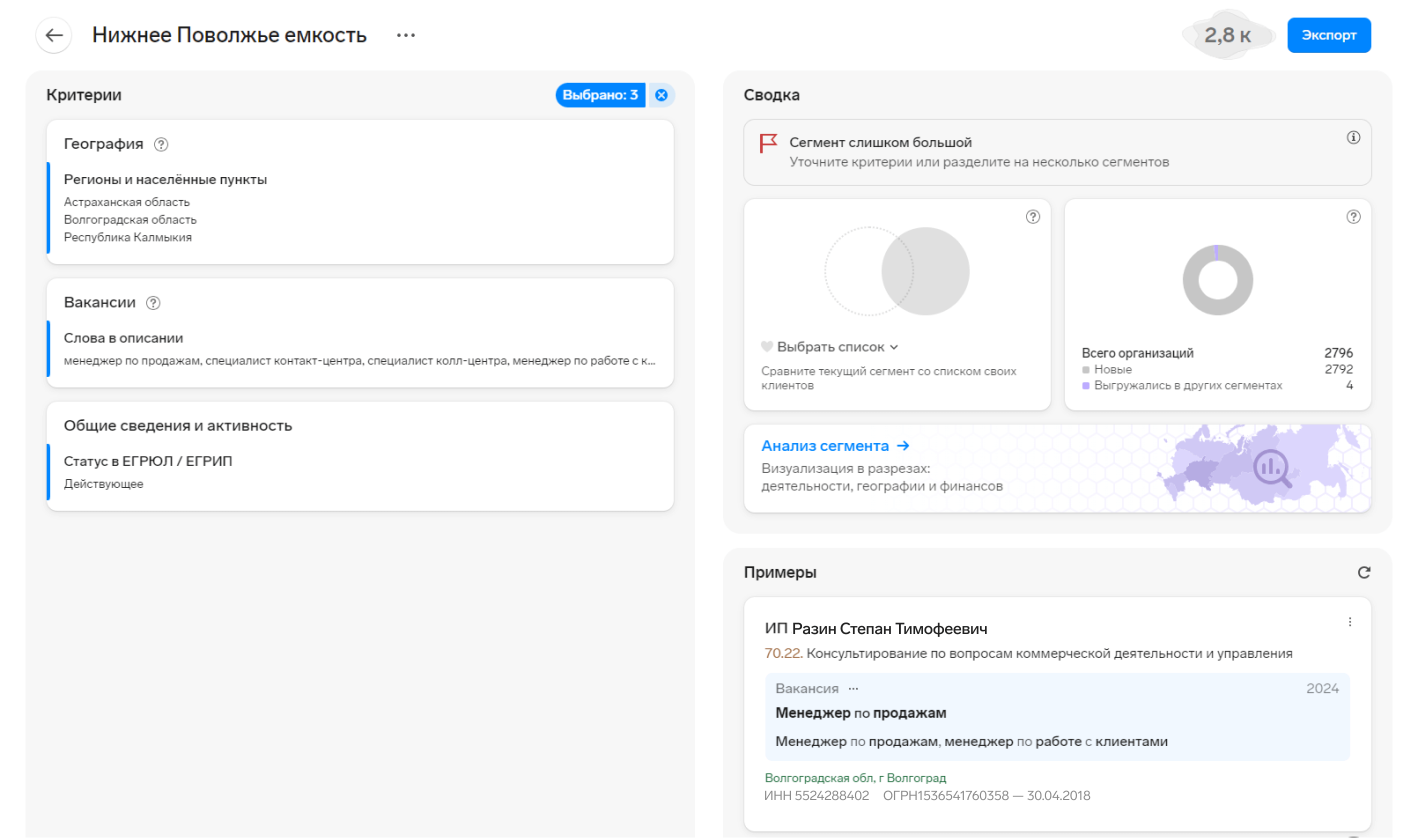Viewport: 1418px width, 838px height.
Task: Select Волгоградская область in criteria
Action: (x=130, y=220)
